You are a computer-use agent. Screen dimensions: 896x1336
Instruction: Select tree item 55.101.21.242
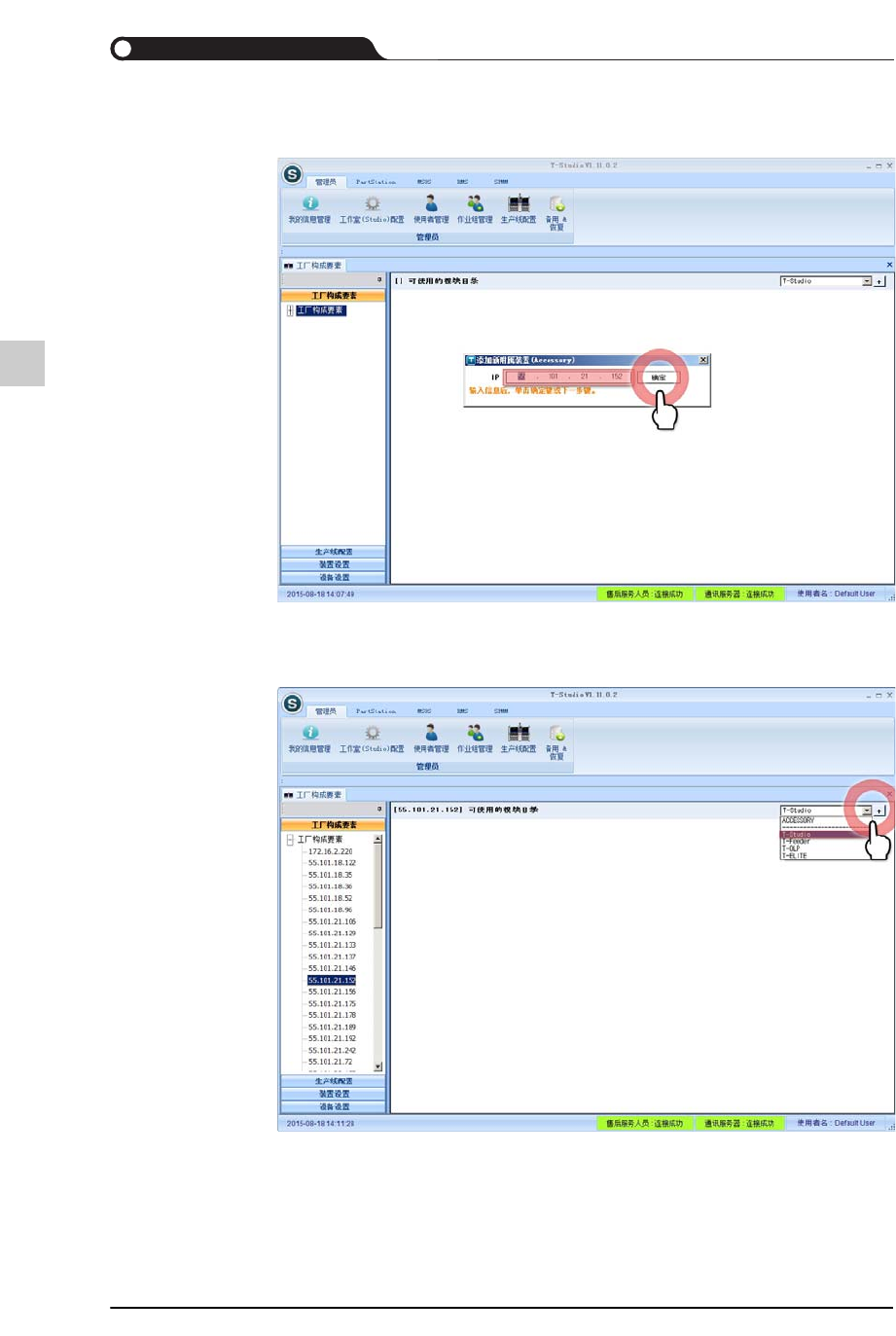point(332,1050)
